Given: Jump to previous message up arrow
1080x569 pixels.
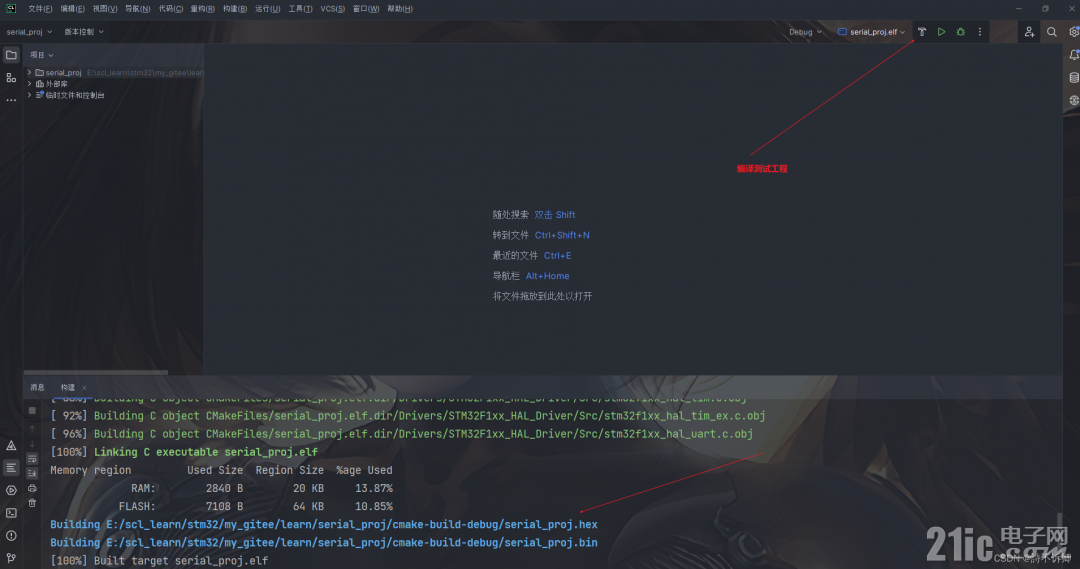Looking at the screenshot, I should (x=32, y=428).
